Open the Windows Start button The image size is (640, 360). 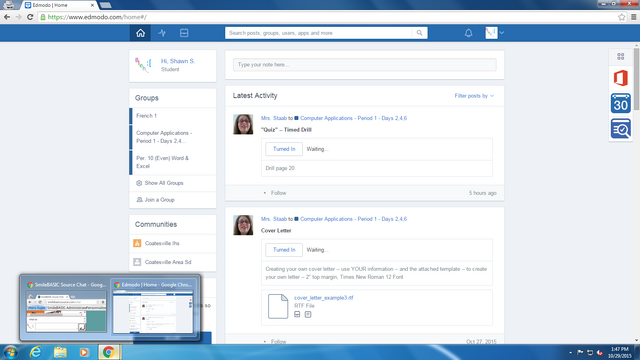[10, 352]
